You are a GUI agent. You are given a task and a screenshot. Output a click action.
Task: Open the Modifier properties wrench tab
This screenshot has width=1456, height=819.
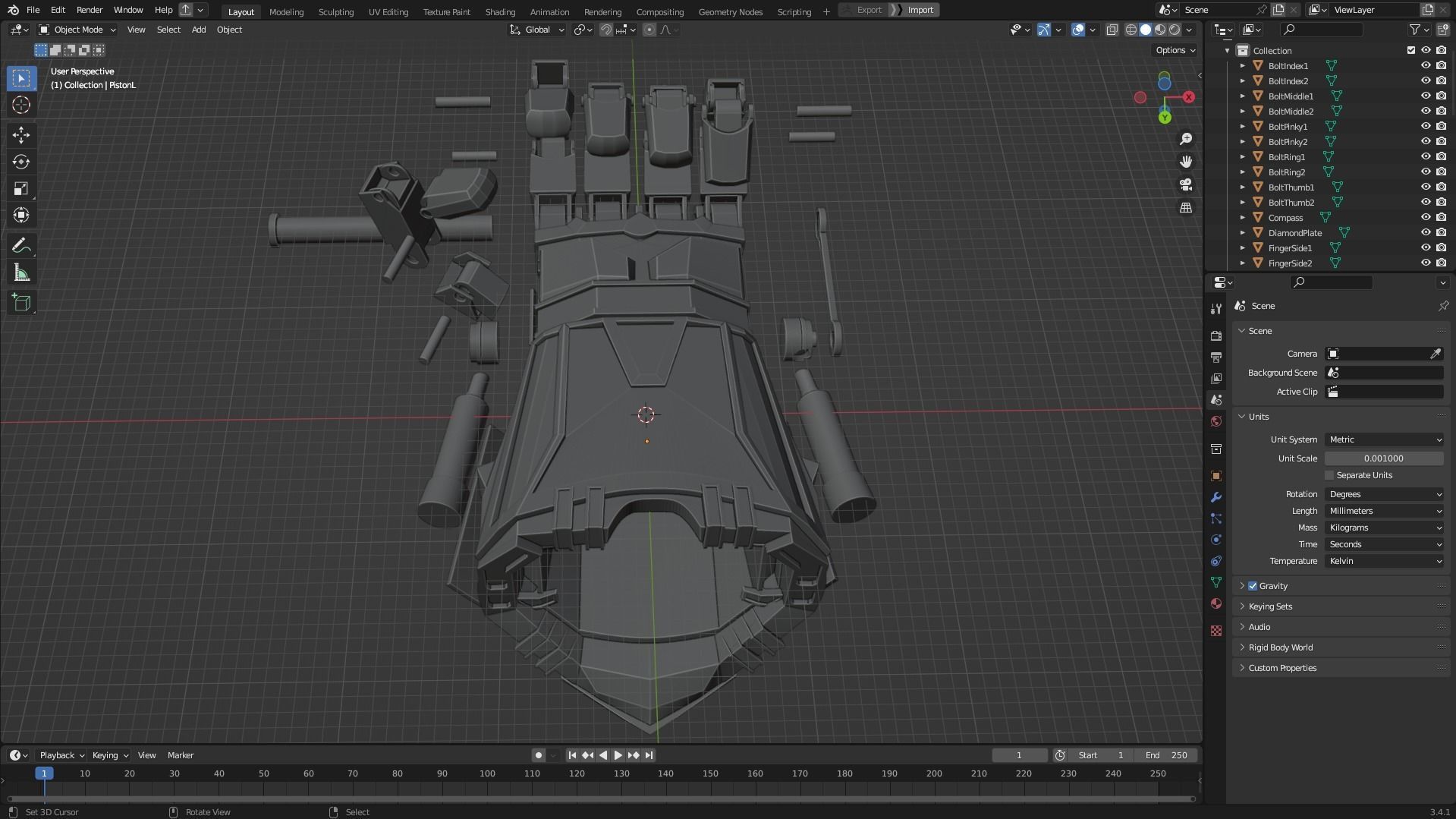click(x=1216, y=497)
